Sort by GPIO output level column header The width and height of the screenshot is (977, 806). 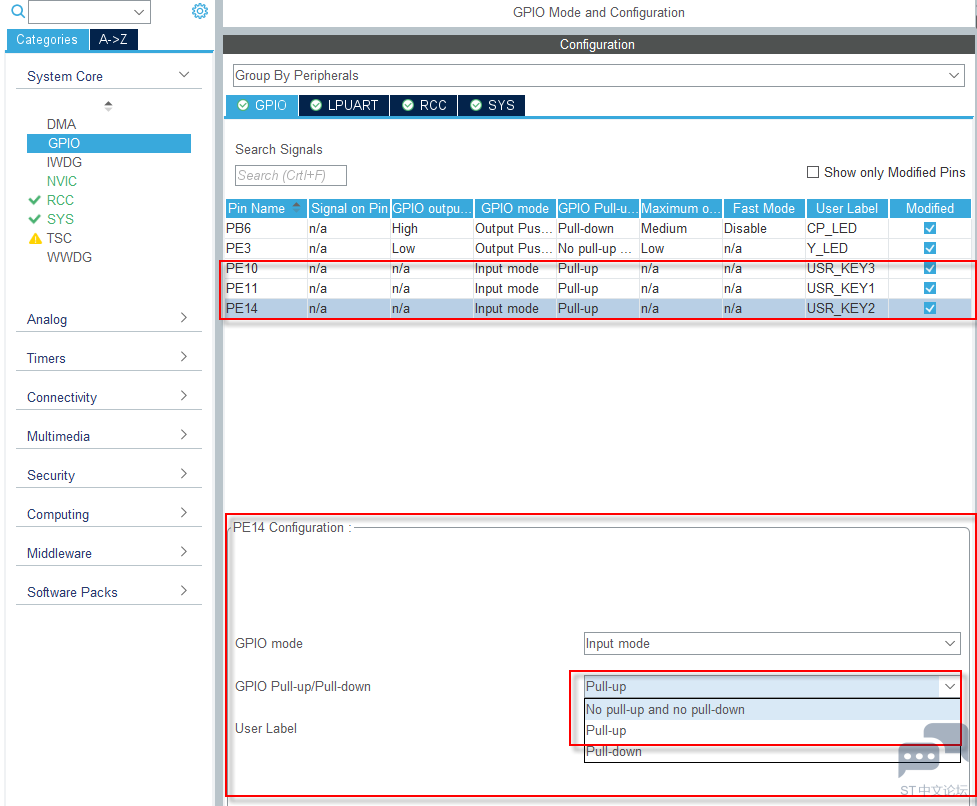432,208
